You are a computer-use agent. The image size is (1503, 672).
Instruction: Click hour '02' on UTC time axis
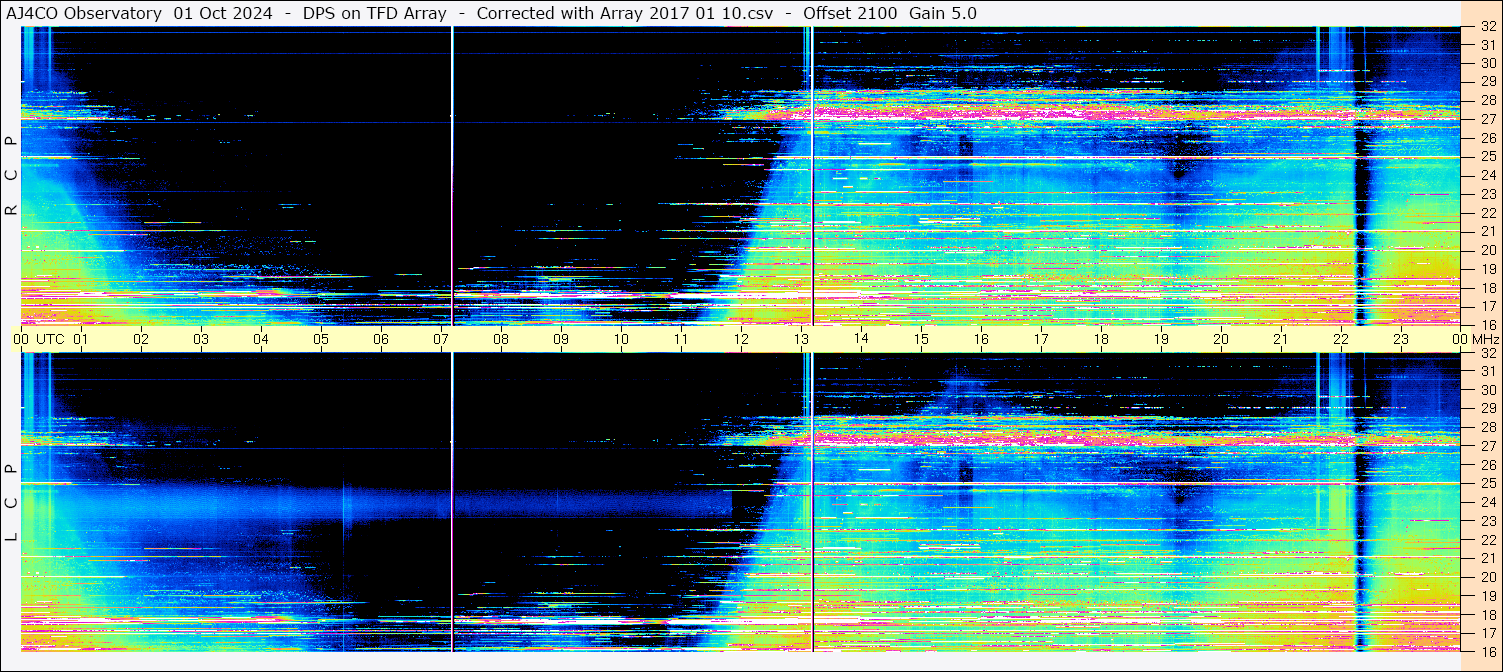pos(141,339)
